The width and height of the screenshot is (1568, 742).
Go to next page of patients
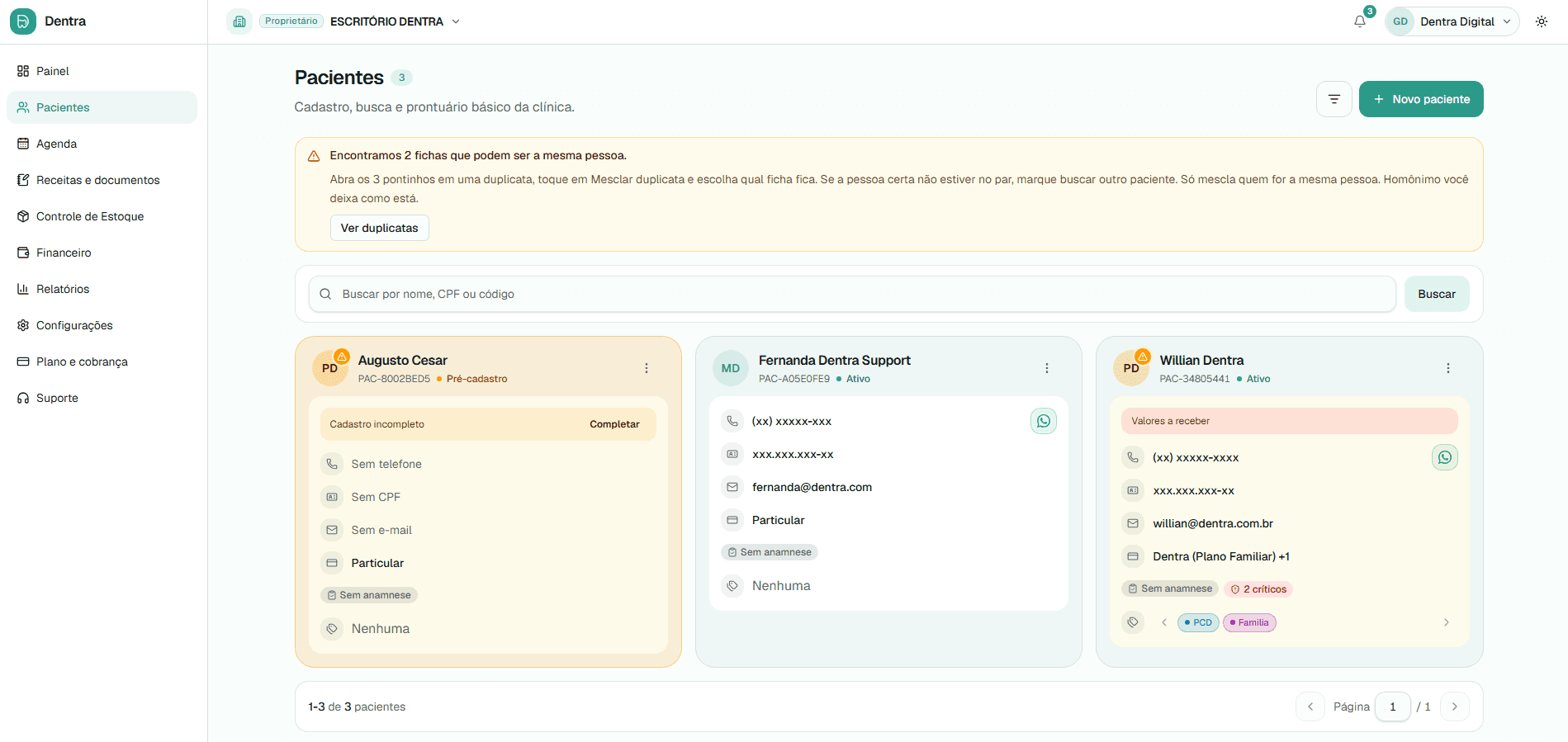(x=1454, y=707)
